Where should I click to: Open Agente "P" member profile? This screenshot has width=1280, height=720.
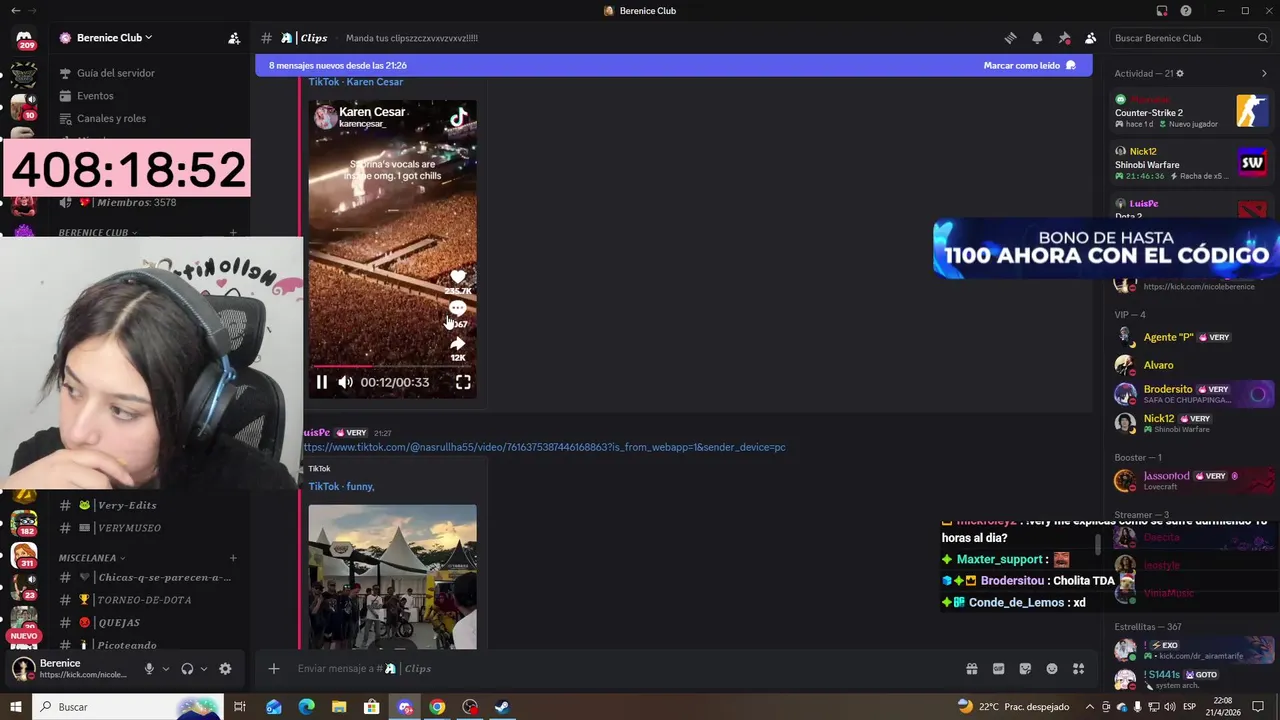[1192, 337]
